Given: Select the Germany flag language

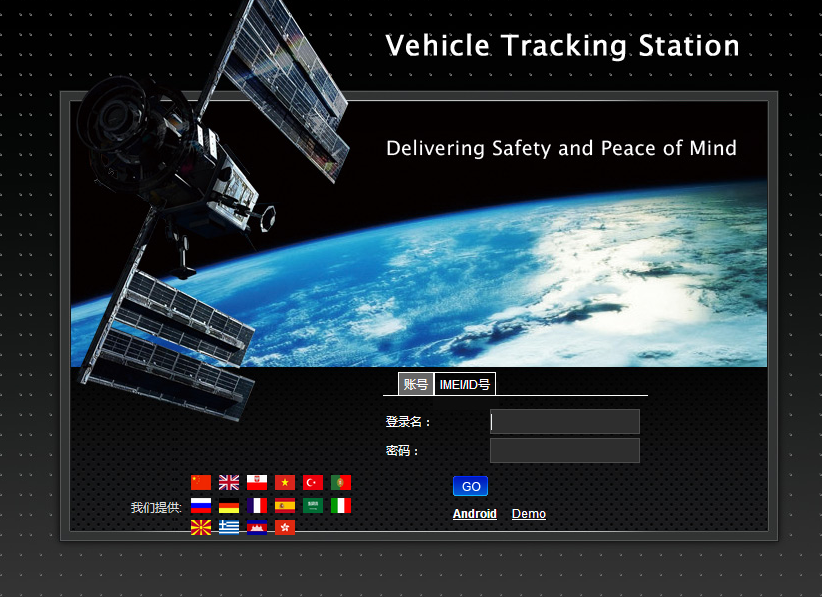Looking at the screenshot, I should 229,505.
